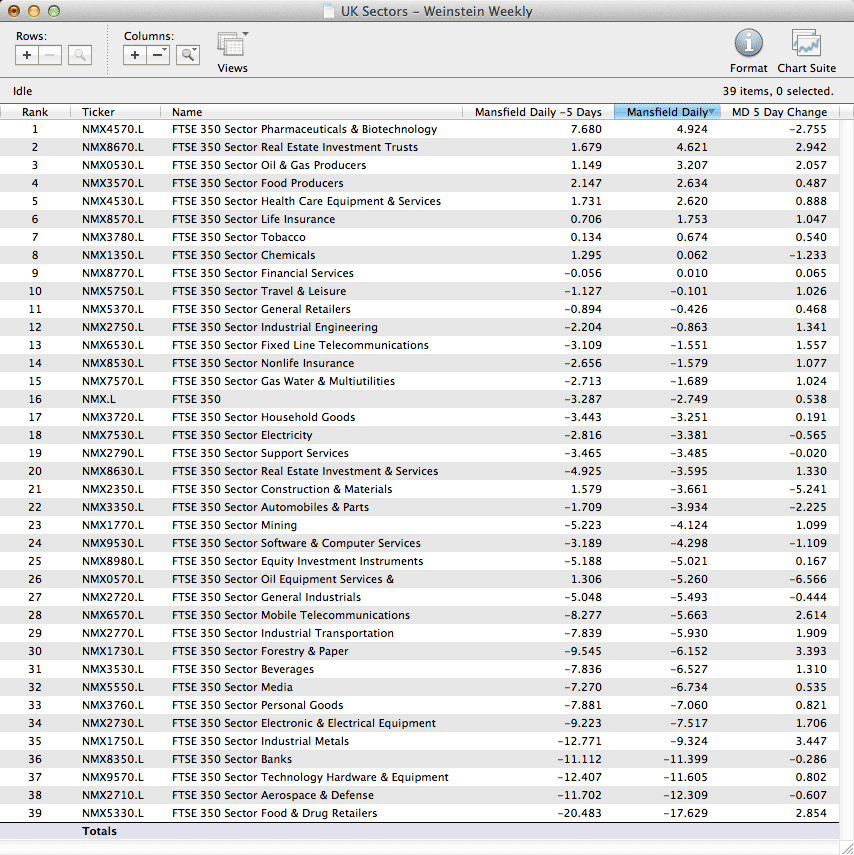Sort by the Rank column header
Image resolution: width=854 pixels, height=855 pixels.
pos(35,112)
